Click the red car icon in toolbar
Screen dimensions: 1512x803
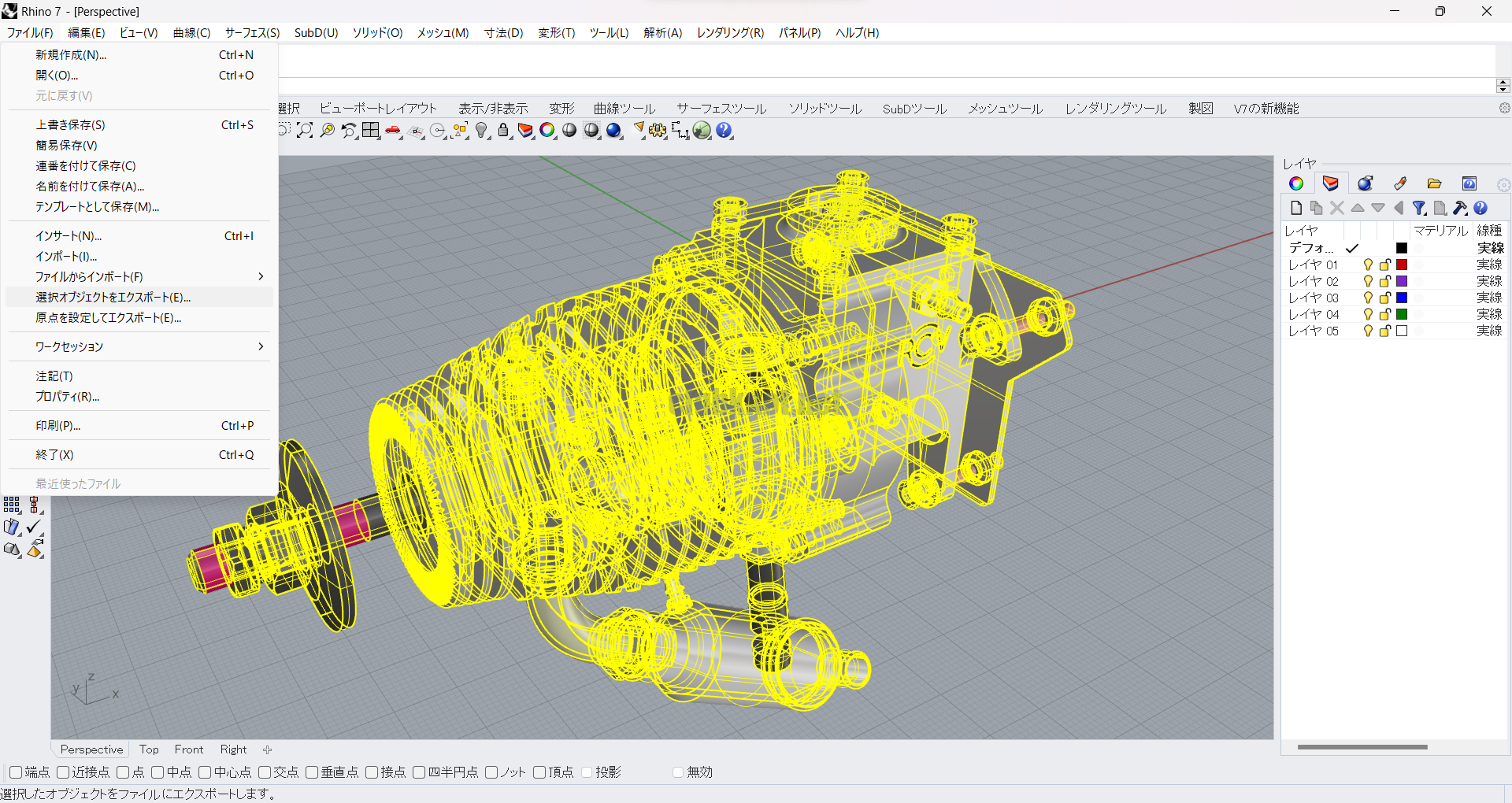[x=393, y=131]
